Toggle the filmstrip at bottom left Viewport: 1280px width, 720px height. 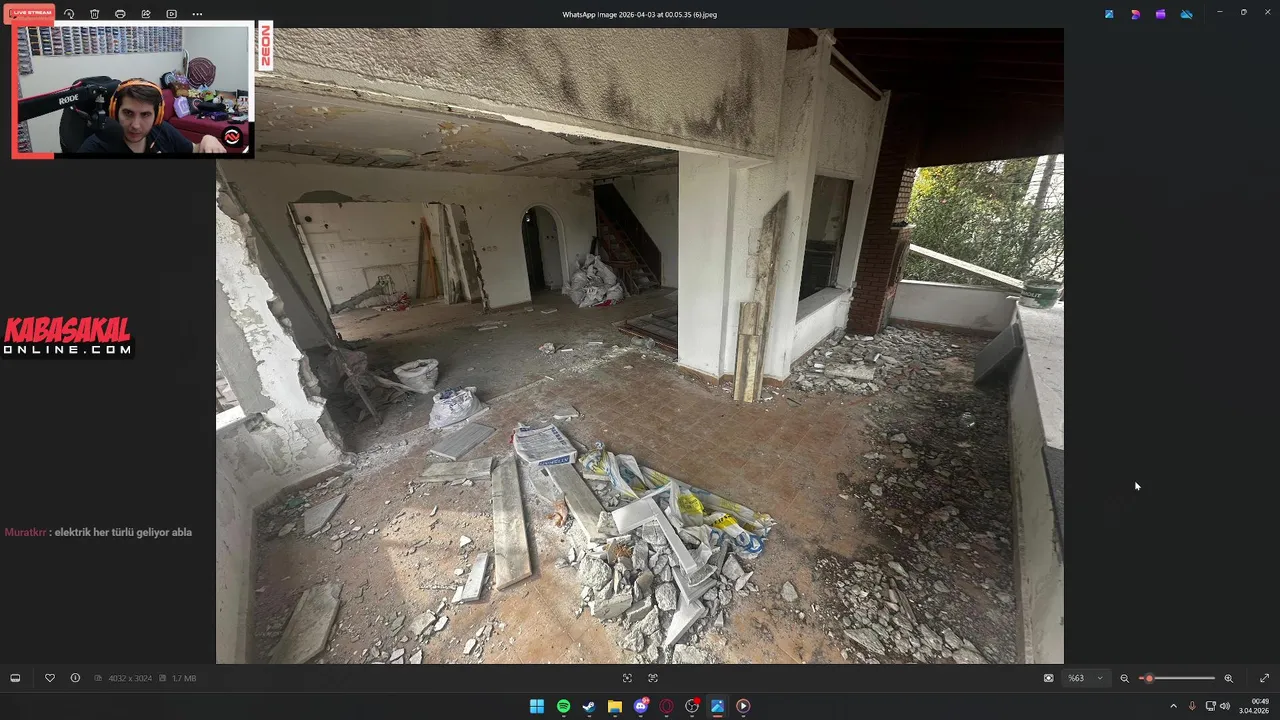(15, 678)
